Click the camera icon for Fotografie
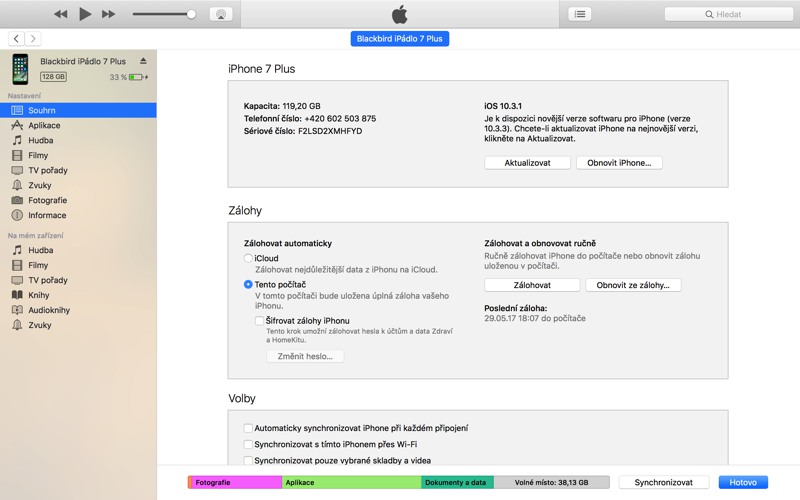The image size is (800, 500). click(x=17, y=200)
